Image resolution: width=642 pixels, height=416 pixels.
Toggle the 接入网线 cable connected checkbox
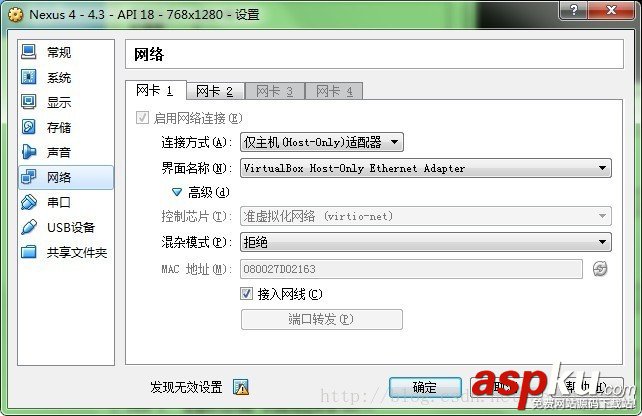click(246, 294)
